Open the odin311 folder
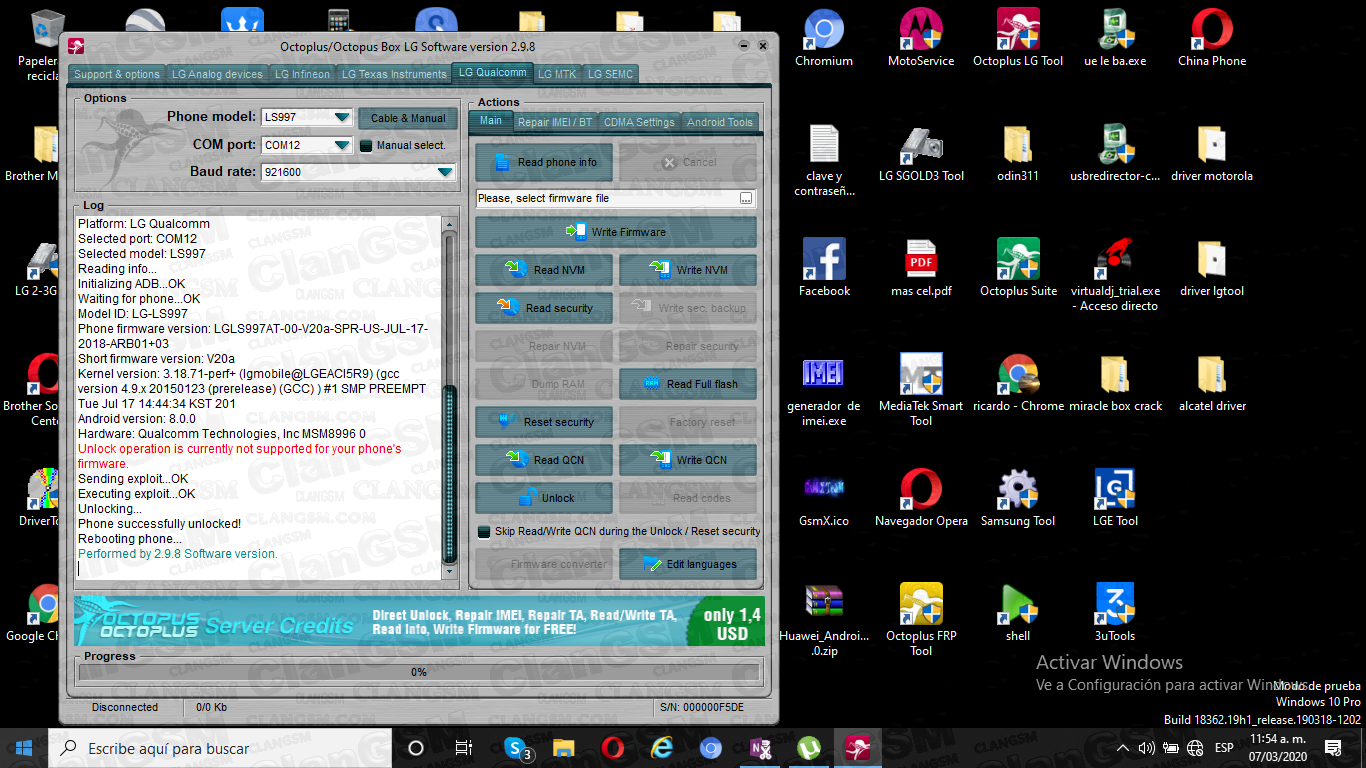The width and height of the screenshot is (1366, 768). click(x=1018, y=155)
